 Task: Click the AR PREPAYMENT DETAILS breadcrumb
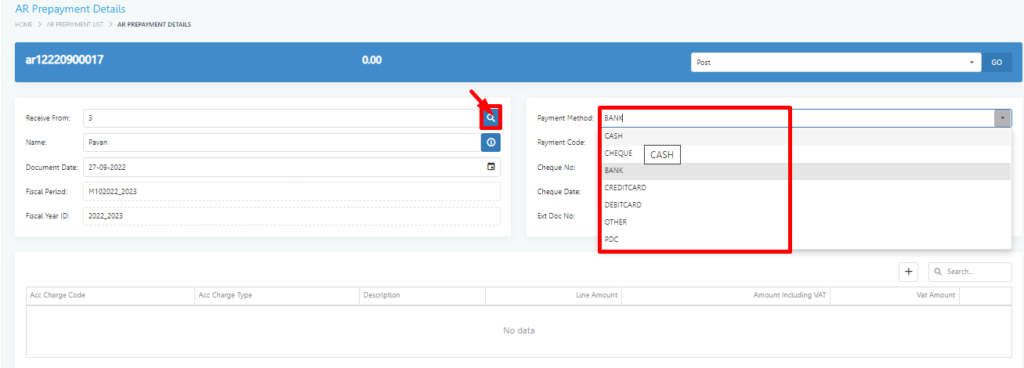[154, 24]
